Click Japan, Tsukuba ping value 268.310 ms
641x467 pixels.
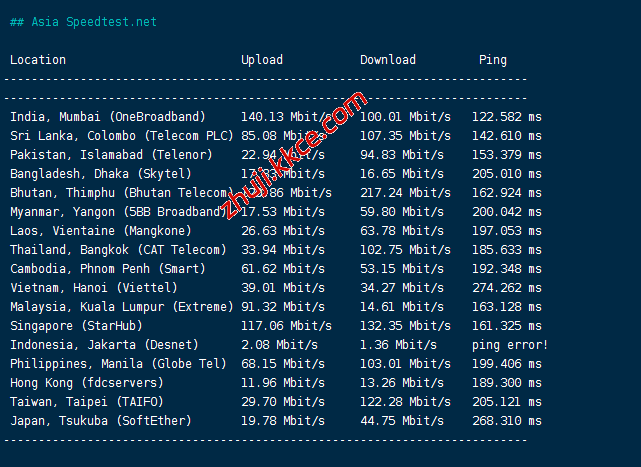[x=507, y=421]
